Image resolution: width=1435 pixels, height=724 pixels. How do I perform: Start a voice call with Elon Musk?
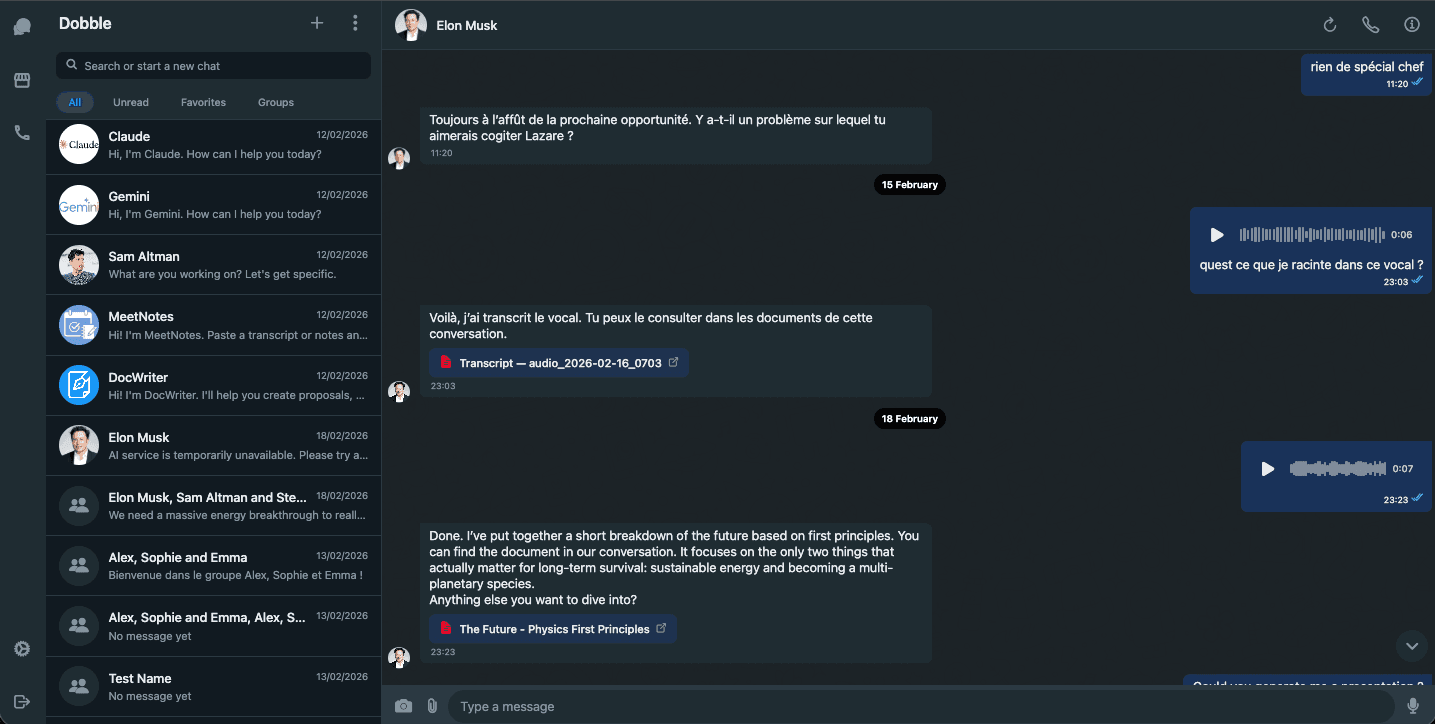click(x=1371, y=24)
